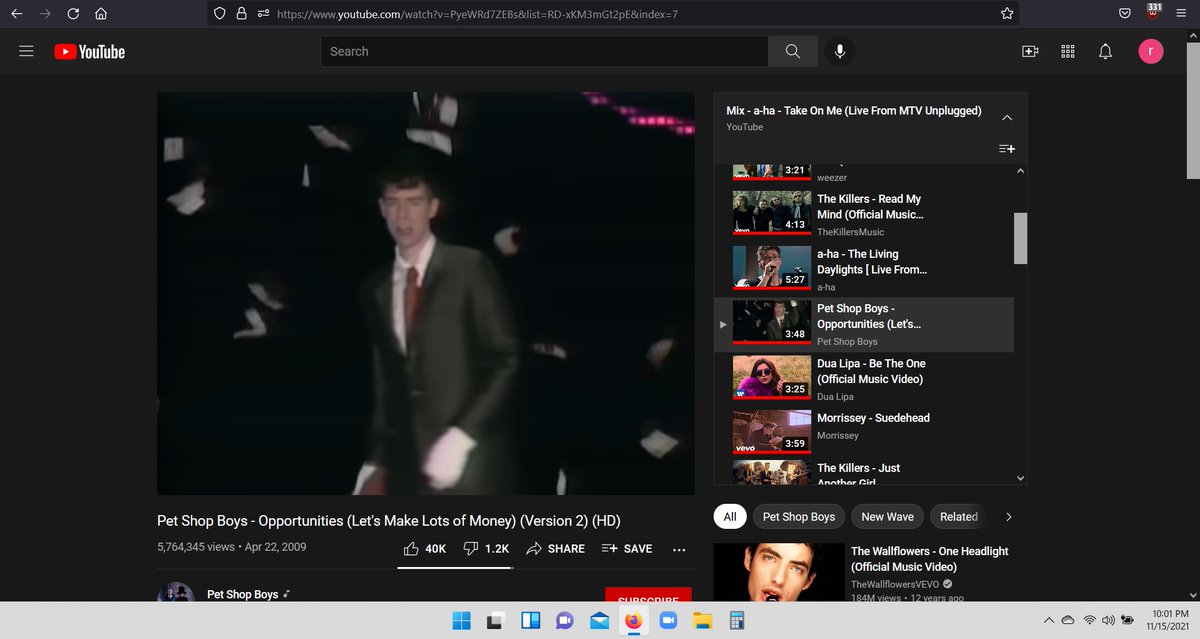Open Mail app from taskbar
Image resolution: width=1200 pixels, height=639 pixels.
point(599,621)
